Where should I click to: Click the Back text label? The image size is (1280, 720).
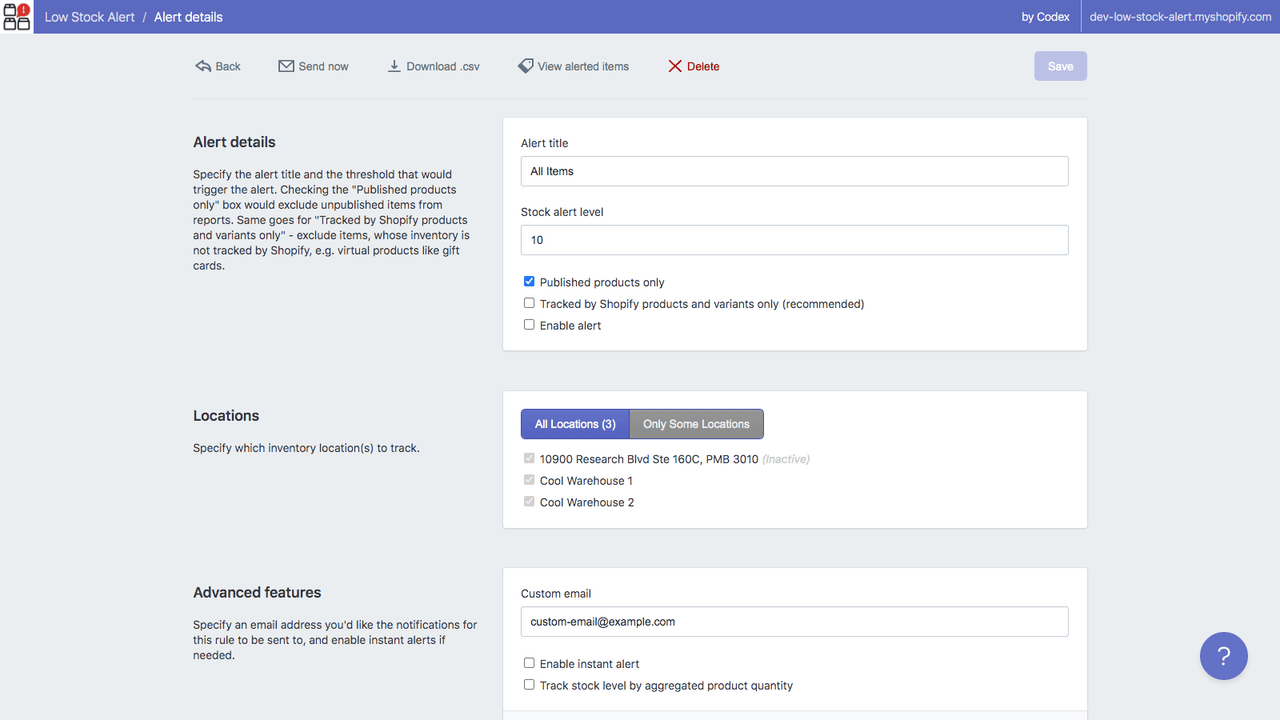(x=228, y=66)
